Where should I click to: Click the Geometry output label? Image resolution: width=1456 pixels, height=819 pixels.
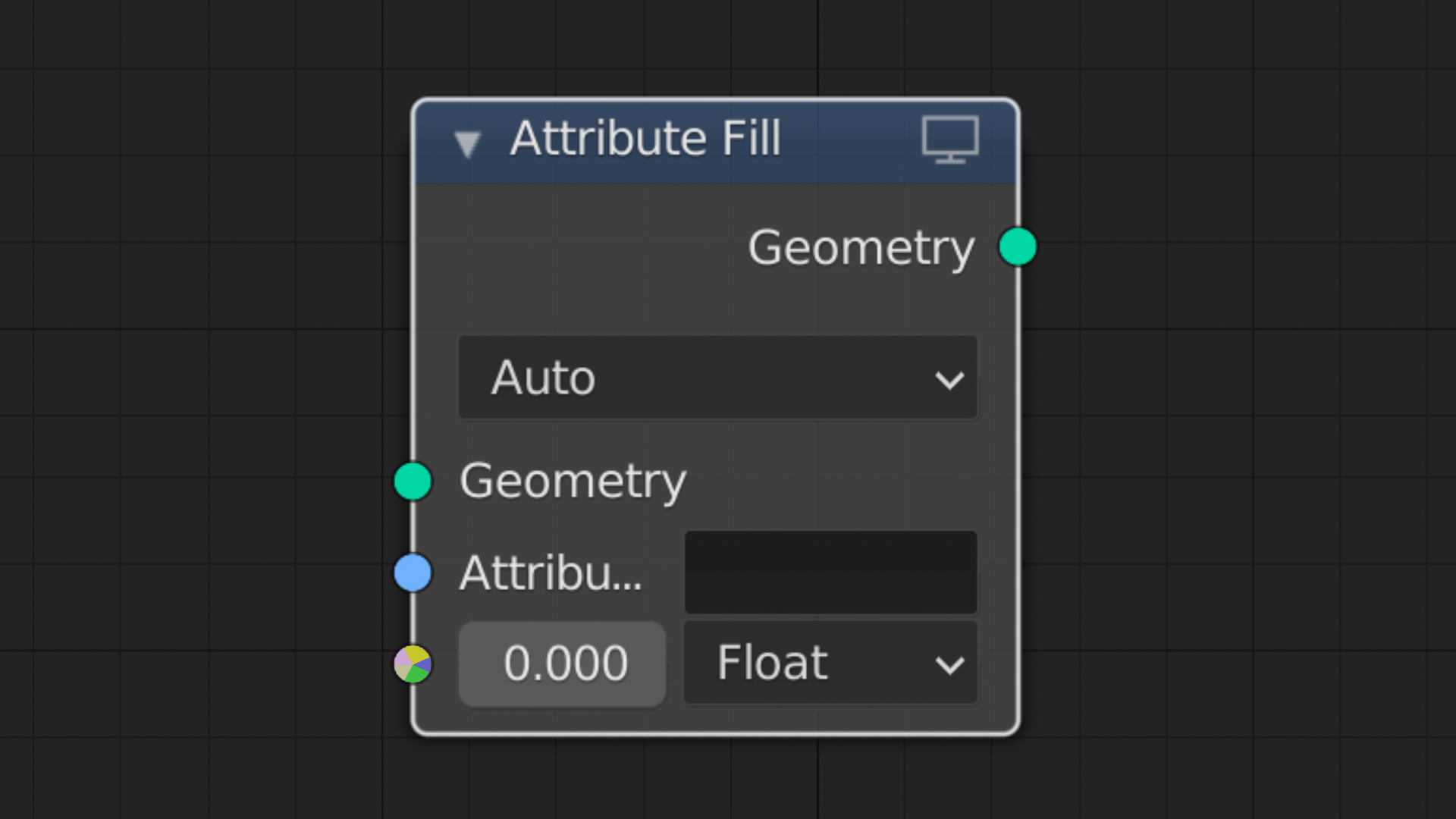(x=861, y=249)
